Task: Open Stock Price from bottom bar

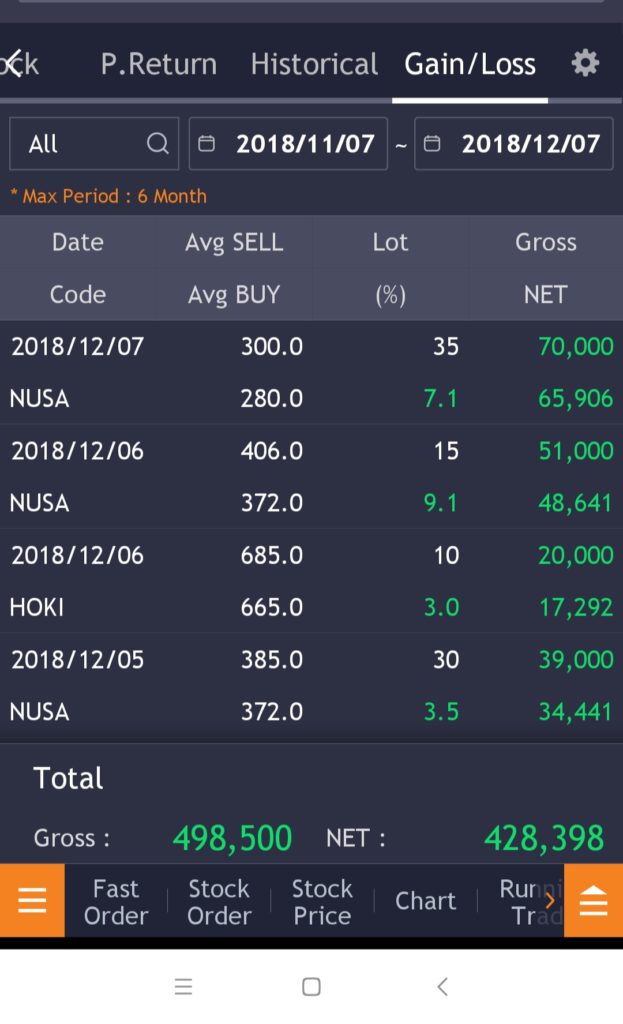Action: (x=322, y=901)
